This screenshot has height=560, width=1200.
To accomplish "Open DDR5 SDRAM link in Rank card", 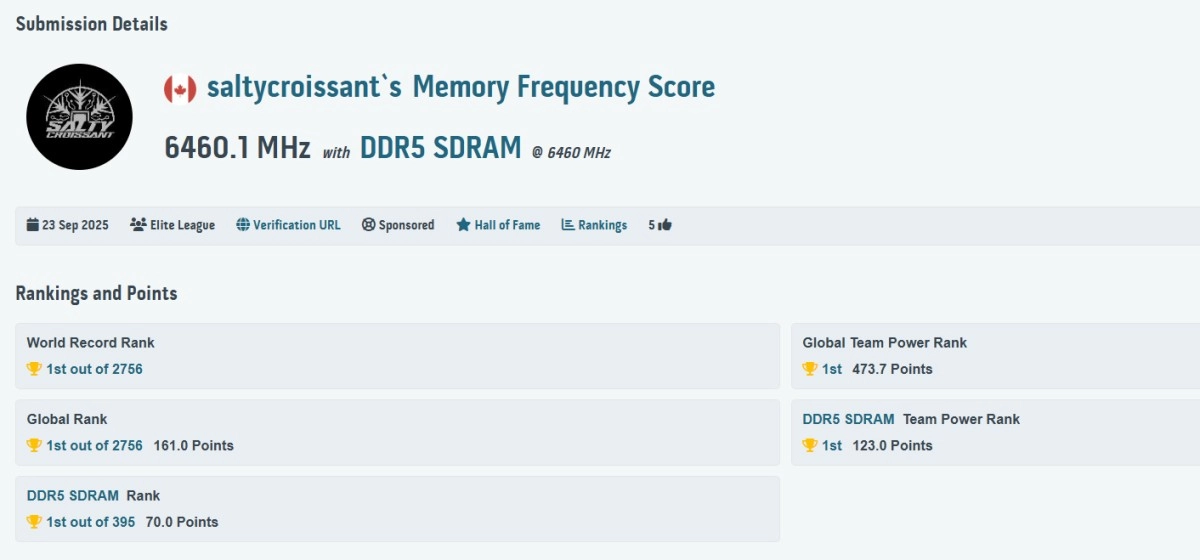I will [73, 495].
